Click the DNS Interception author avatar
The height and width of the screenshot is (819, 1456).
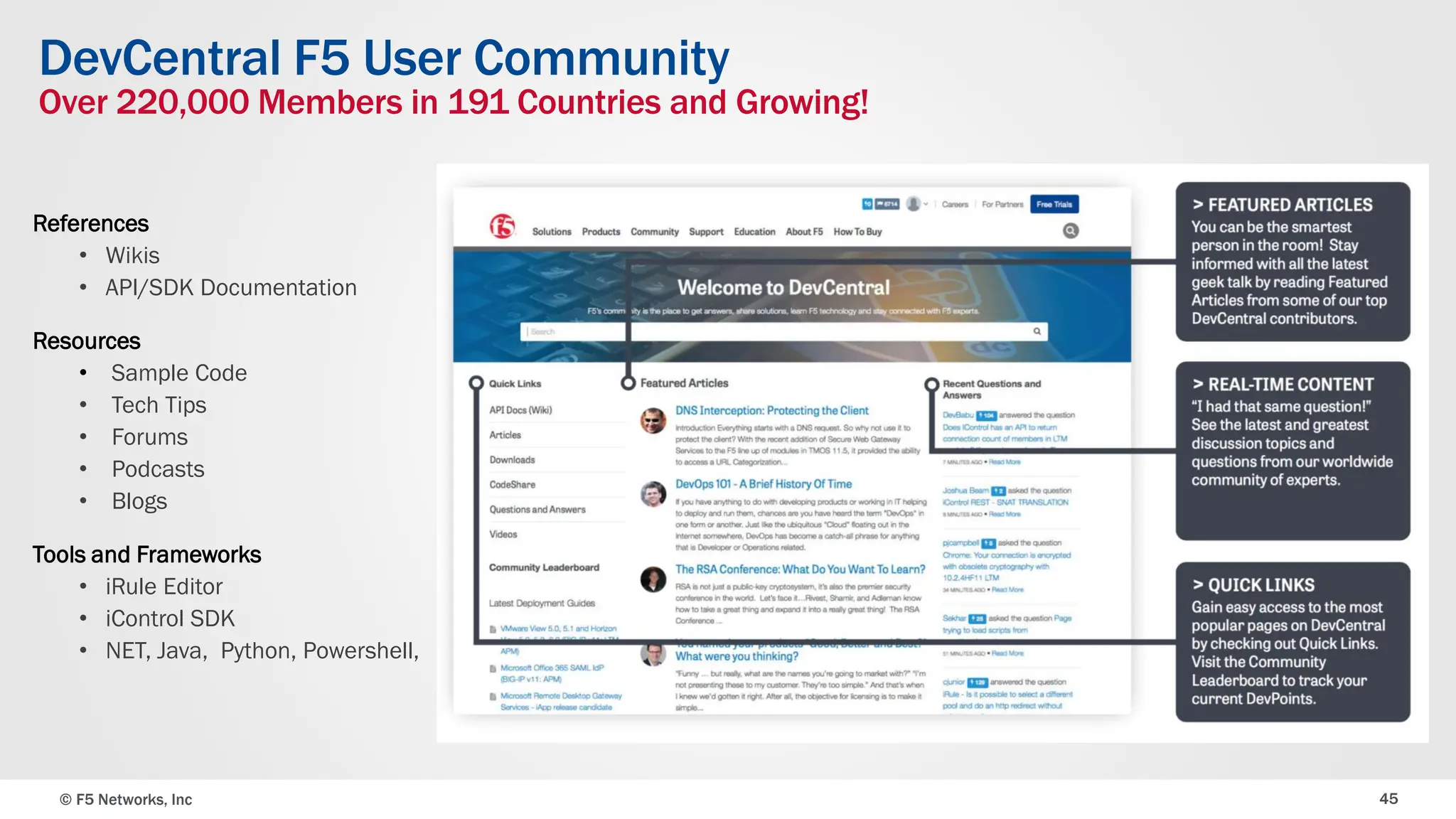[x=653, y=421]
